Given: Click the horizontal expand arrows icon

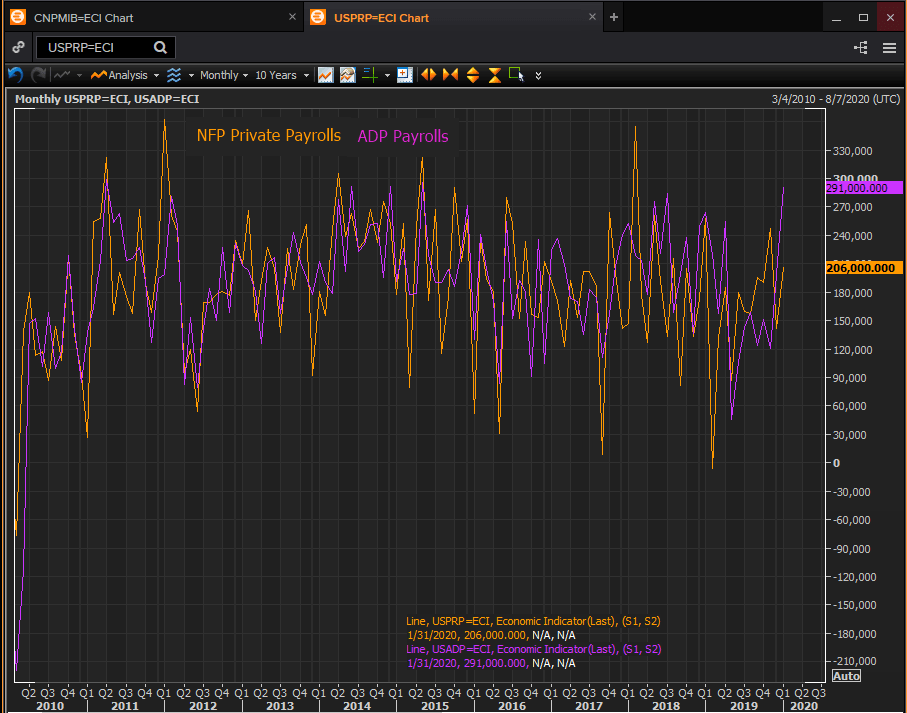Looking at the screenshot, I should point(428,75).
